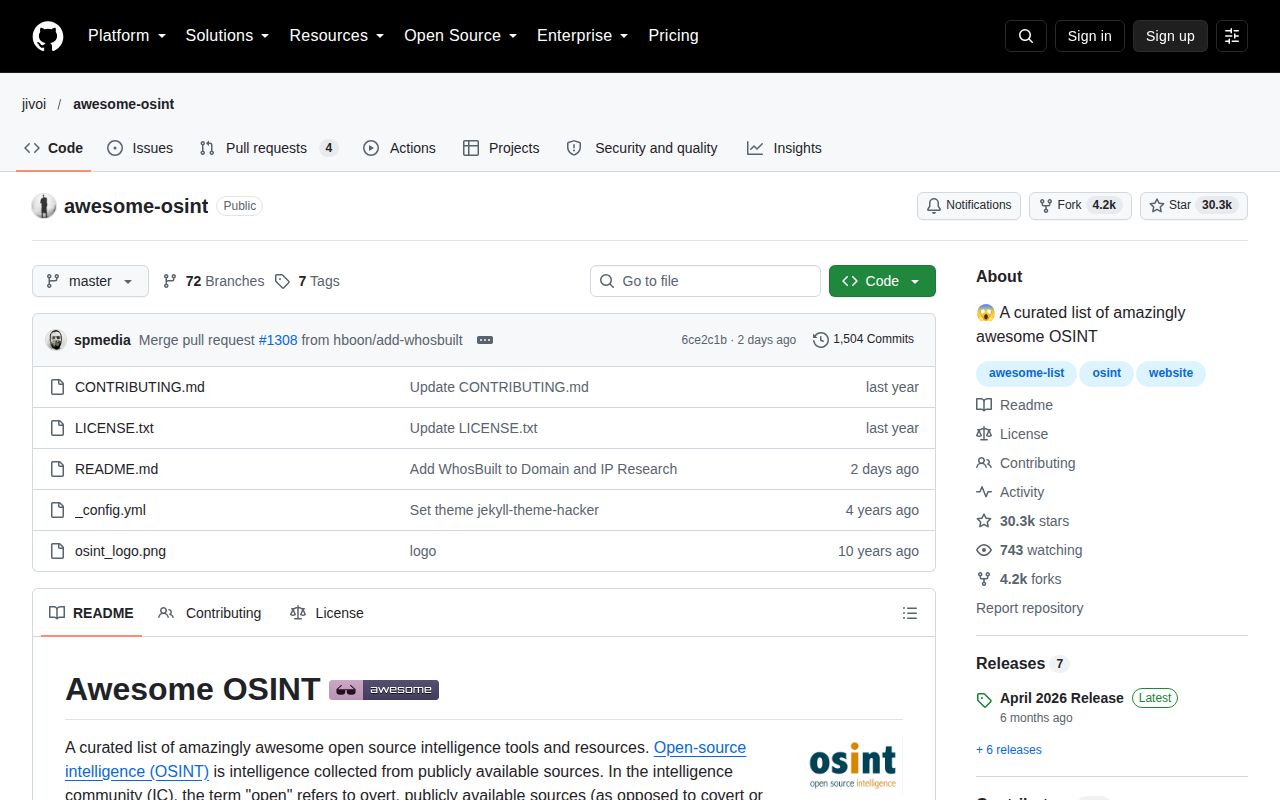The image size is (1280, 800).
Task: Open the Open Source menu
Action: (x=461, y=36)
